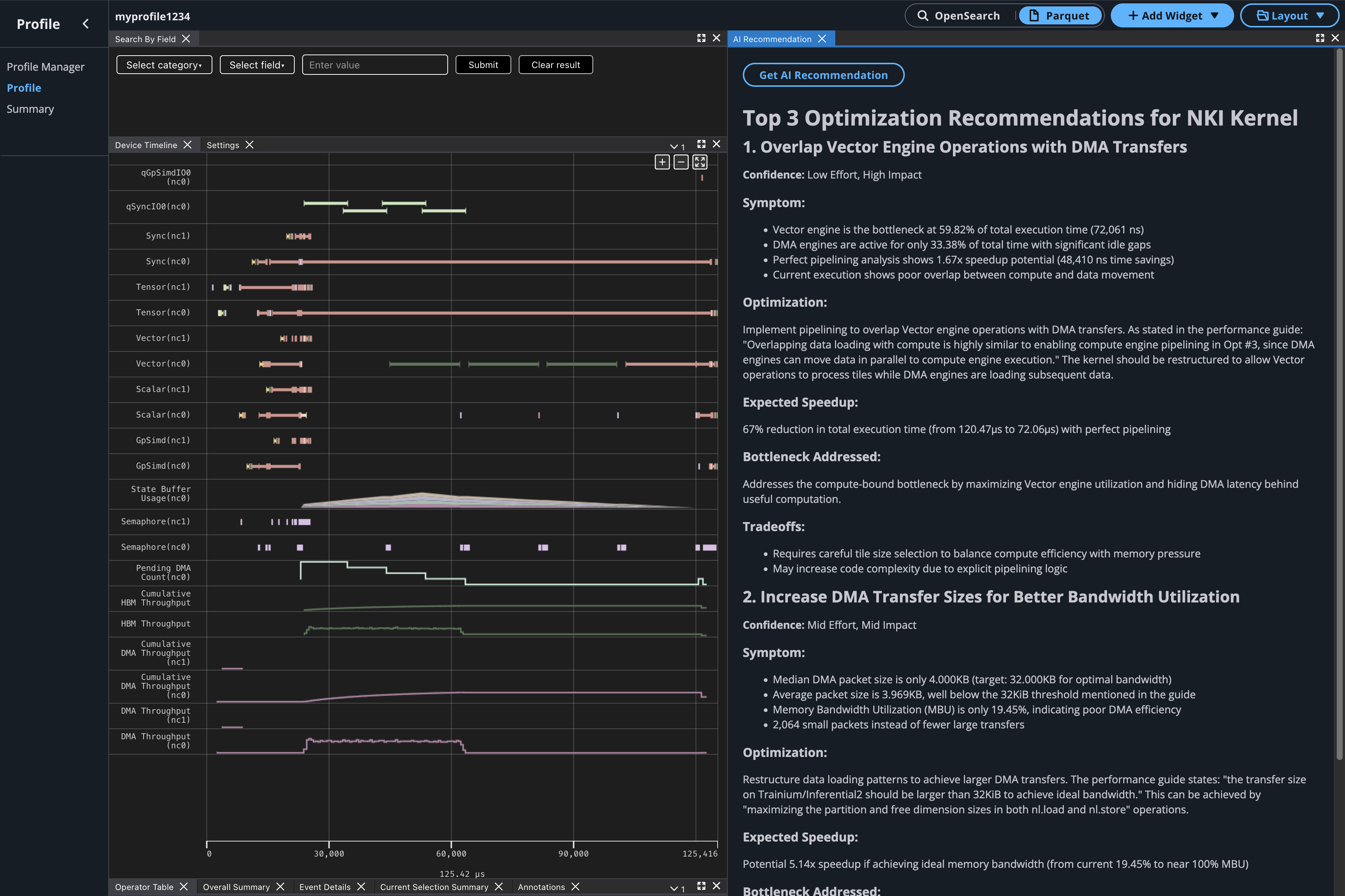Image resolution: width=1345 pixels, height=896 pixels.
Task: Open the Select category dropdown
Action: click(164, 65)
